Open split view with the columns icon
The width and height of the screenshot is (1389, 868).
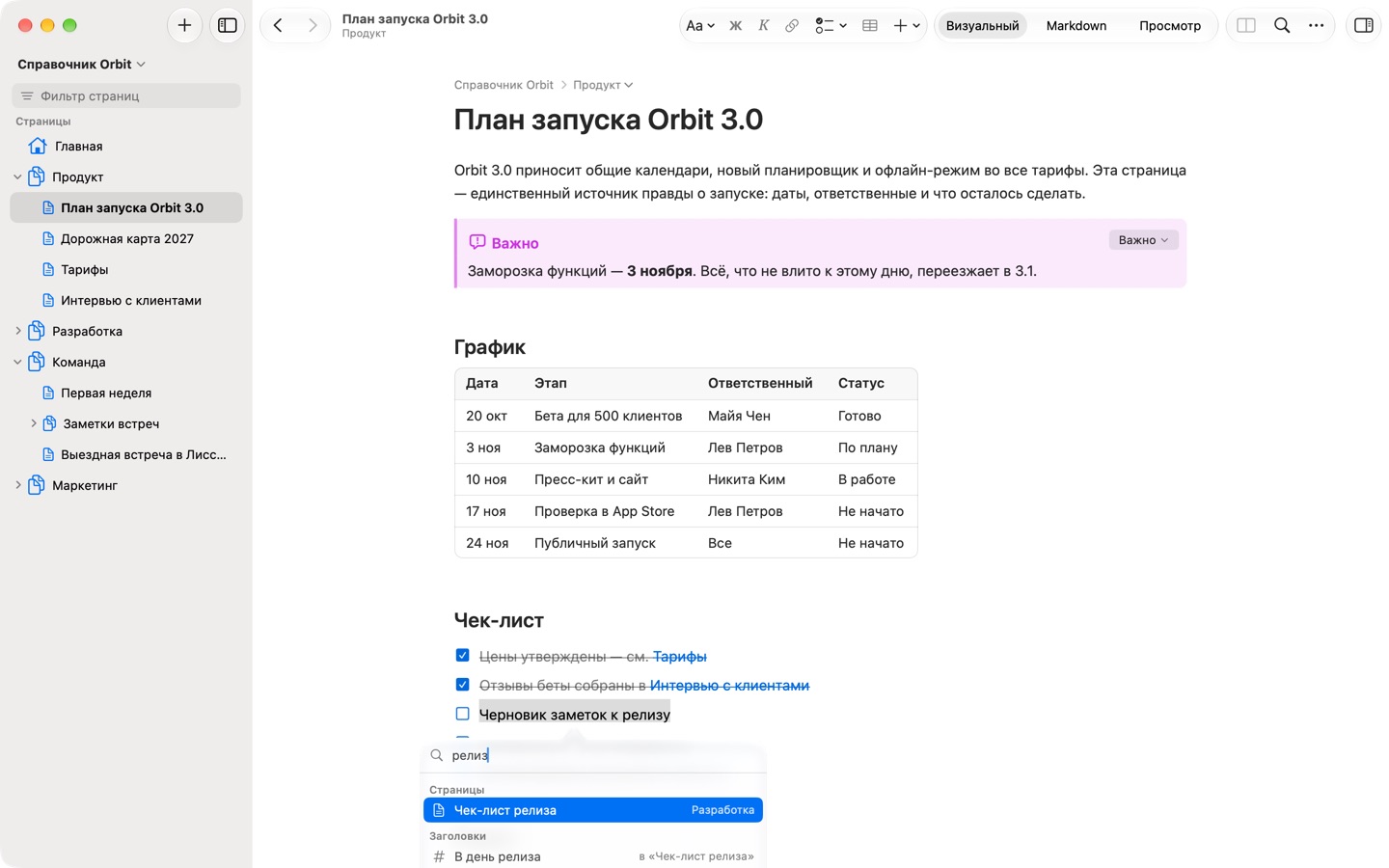coord(1246,26)
